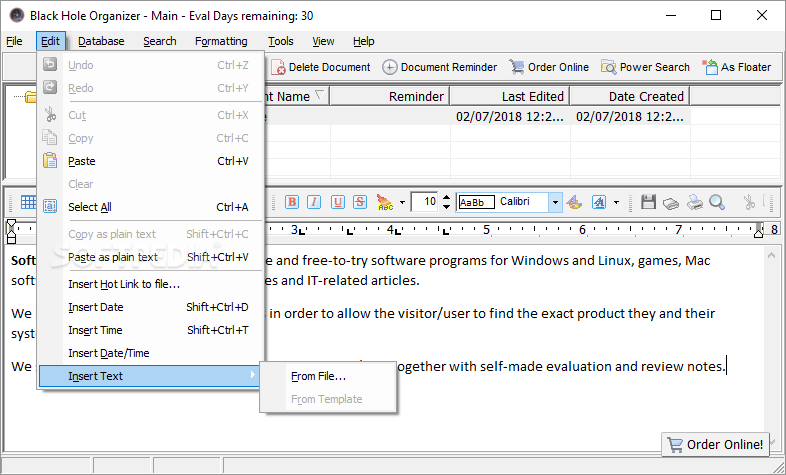Click the font size field showing 10
This screenshot has width=786, height=475.
coord(424,202)
